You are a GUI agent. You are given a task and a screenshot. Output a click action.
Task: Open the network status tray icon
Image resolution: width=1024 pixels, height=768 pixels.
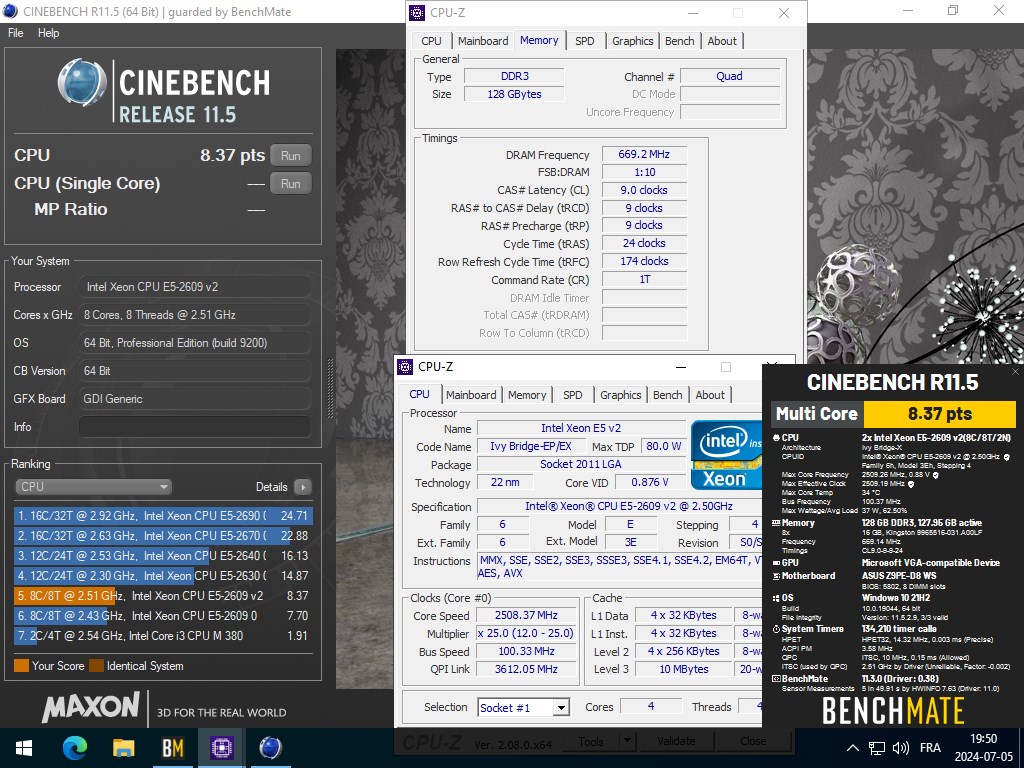tap(876, 748)
